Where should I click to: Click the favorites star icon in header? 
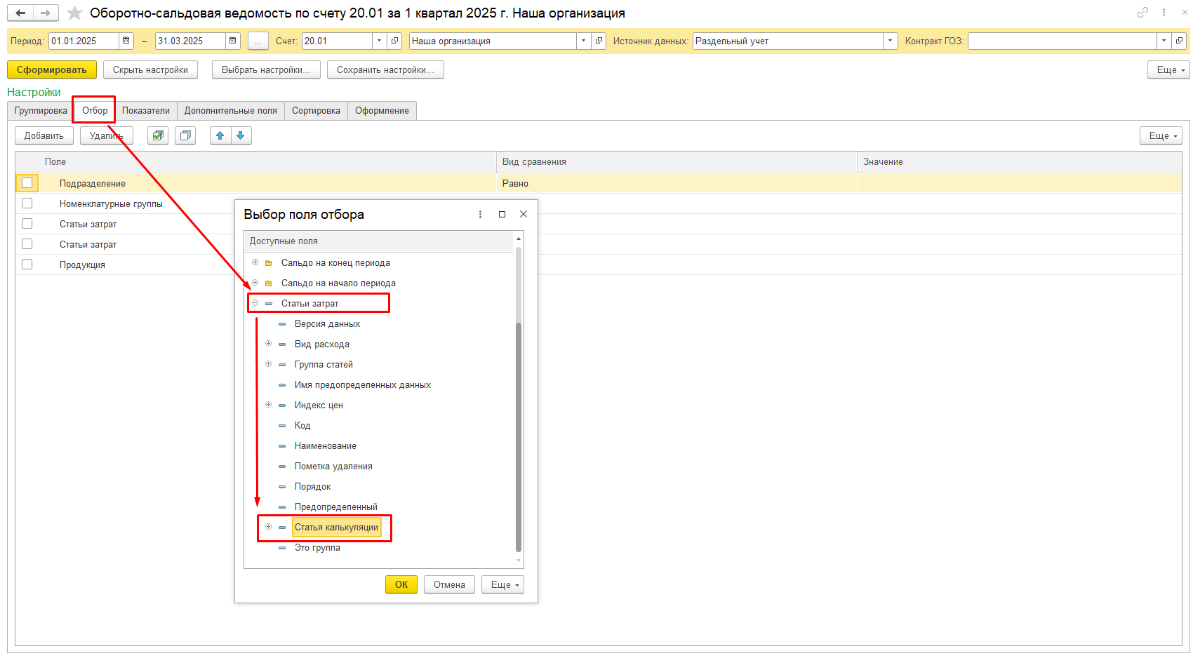pos(74,13)
